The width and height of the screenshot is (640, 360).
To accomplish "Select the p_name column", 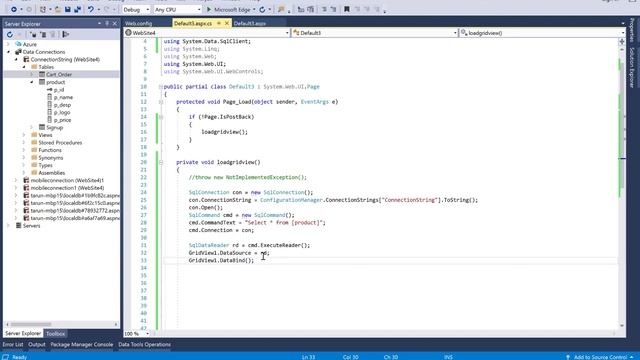I will click(63, 97).
